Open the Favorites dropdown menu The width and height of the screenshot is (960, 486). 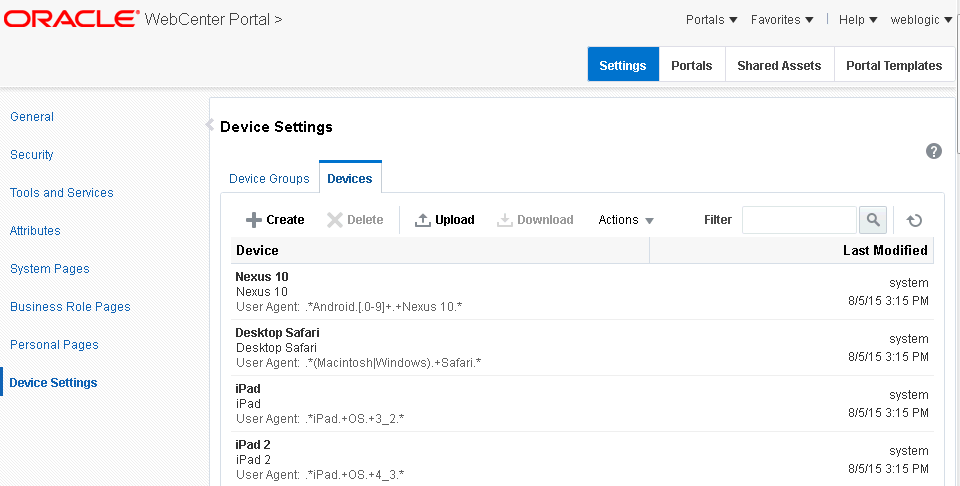(x=782, y=20)
